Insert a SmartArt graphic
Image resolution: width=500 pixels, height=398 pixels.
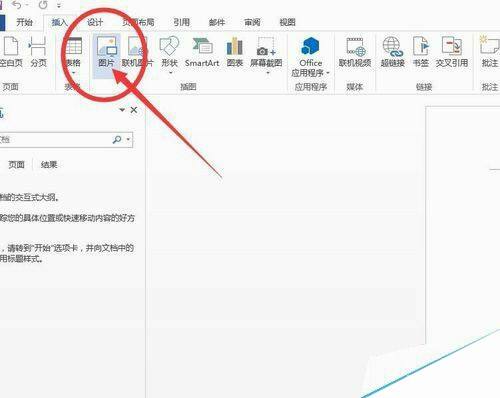point(202,52)
